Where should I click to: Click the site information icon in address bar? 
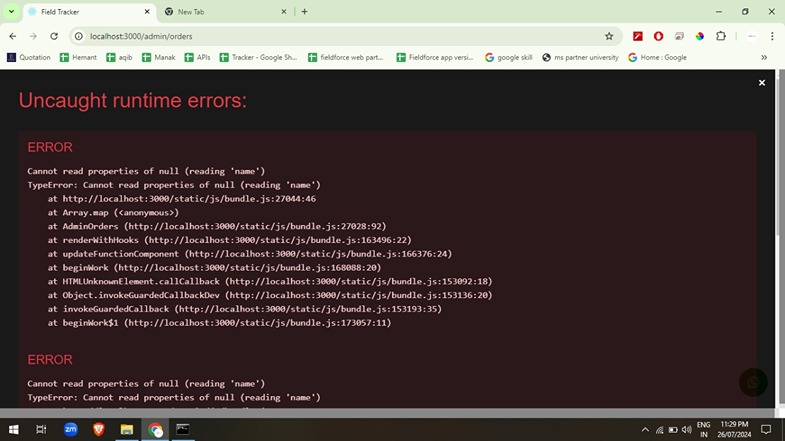(x=78, y=36)
